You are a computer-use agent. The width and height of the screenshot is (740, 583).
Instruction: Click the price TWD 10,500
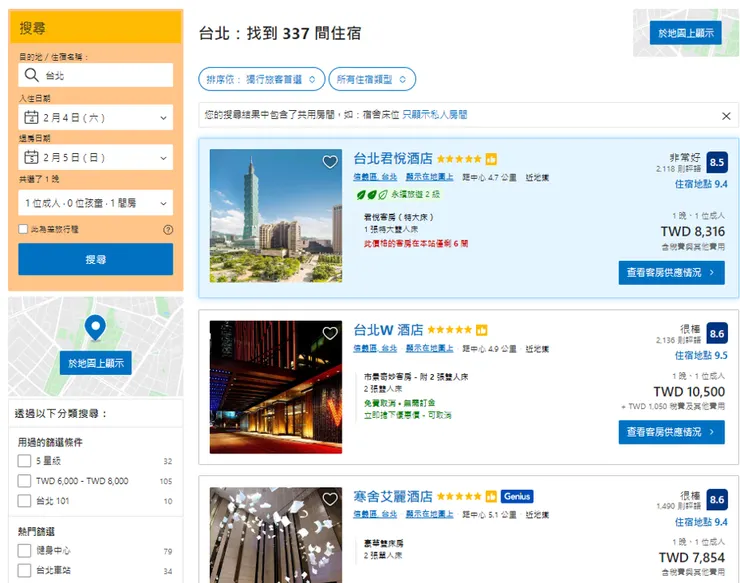coord(689,391)
